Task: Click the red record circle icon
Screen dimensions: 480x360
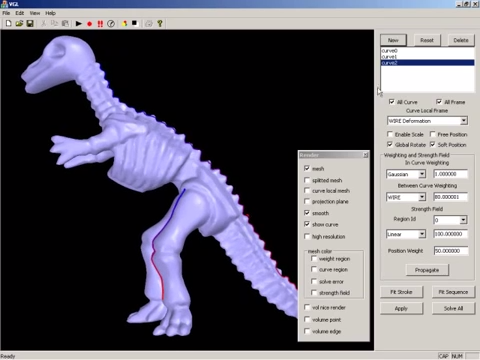Action: 89,24
